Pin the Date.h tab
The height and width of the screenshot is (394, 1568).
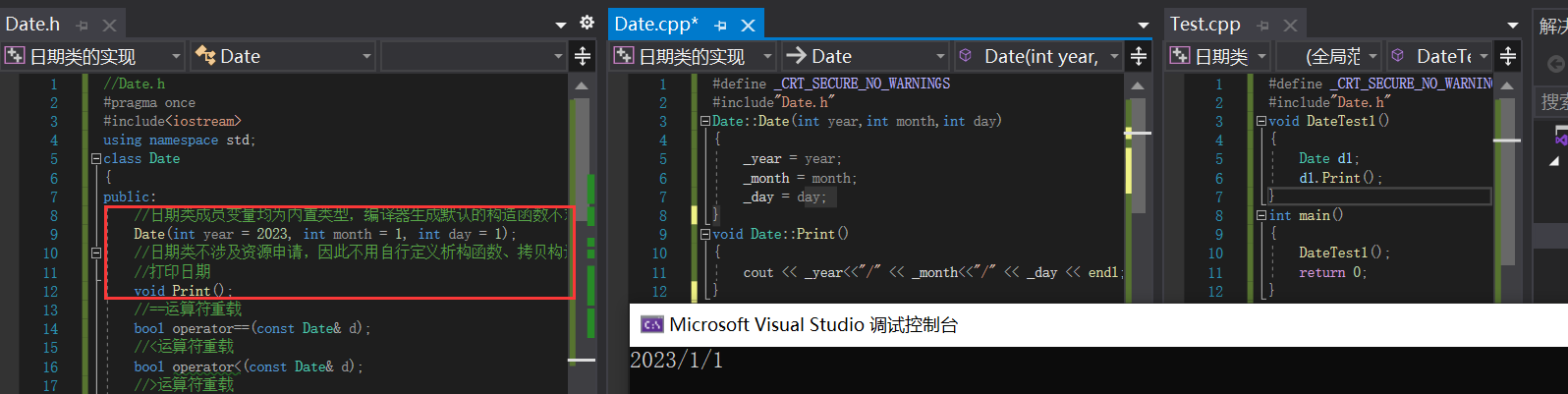point(83,26)
